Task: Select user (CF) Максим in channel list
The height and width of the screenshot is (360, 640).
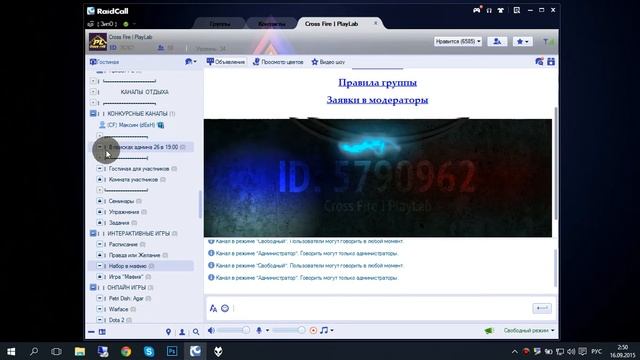Action: (x=131, y=125)
